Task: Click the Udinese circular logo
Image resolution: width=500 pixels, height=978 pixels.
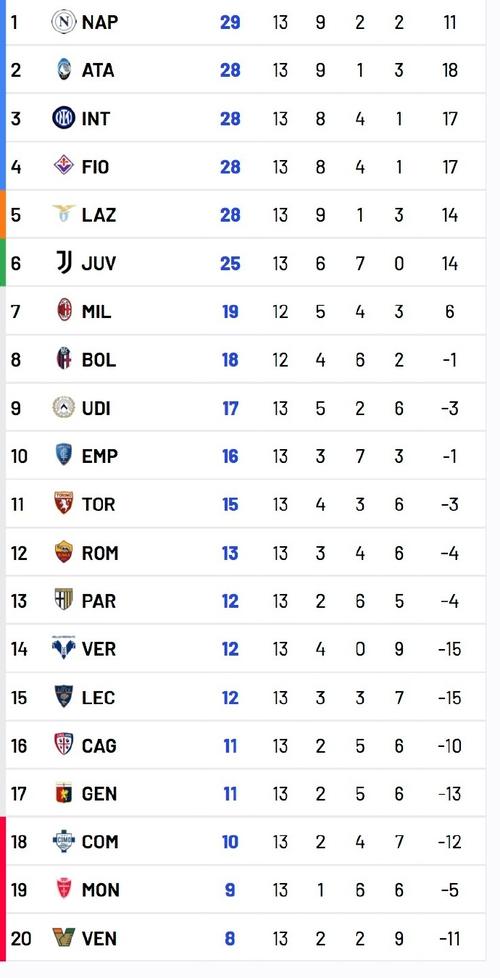Action: pyautogui.click(x=63, y=407)
